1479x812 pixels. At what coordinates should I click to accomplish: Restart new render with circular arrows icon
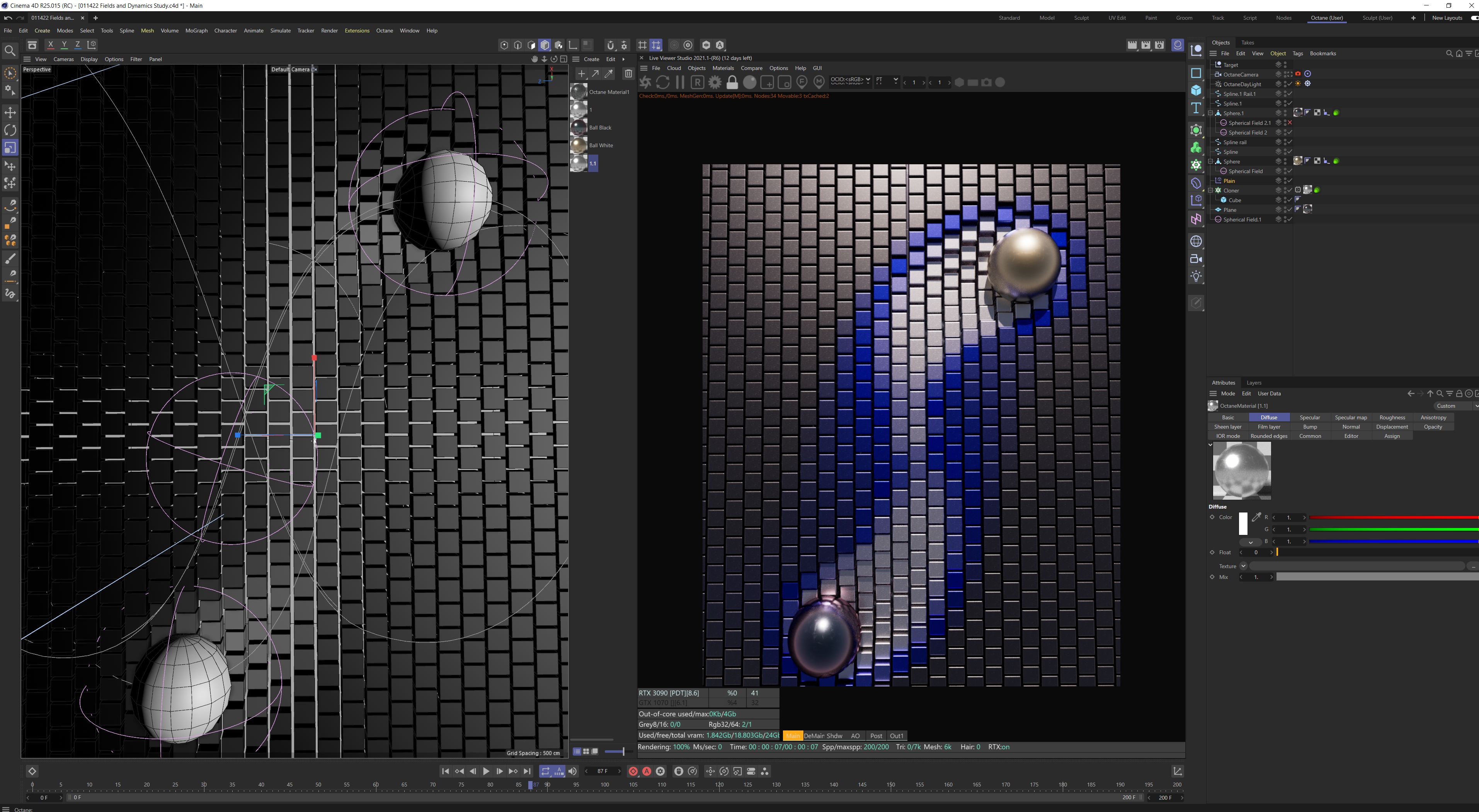[662, 82]
